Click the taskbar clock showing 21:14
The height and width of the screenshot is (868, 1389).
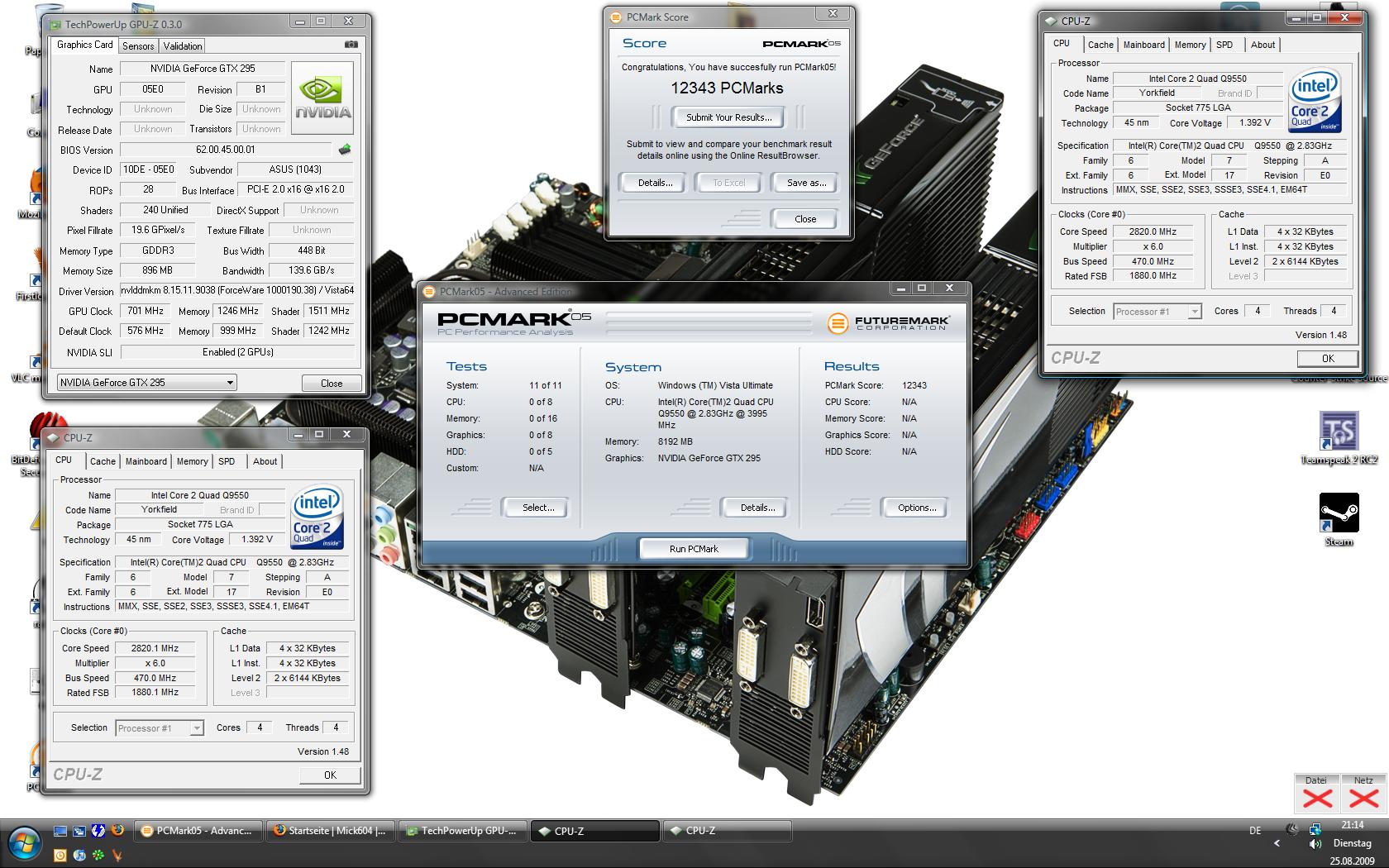[1353, 825]
